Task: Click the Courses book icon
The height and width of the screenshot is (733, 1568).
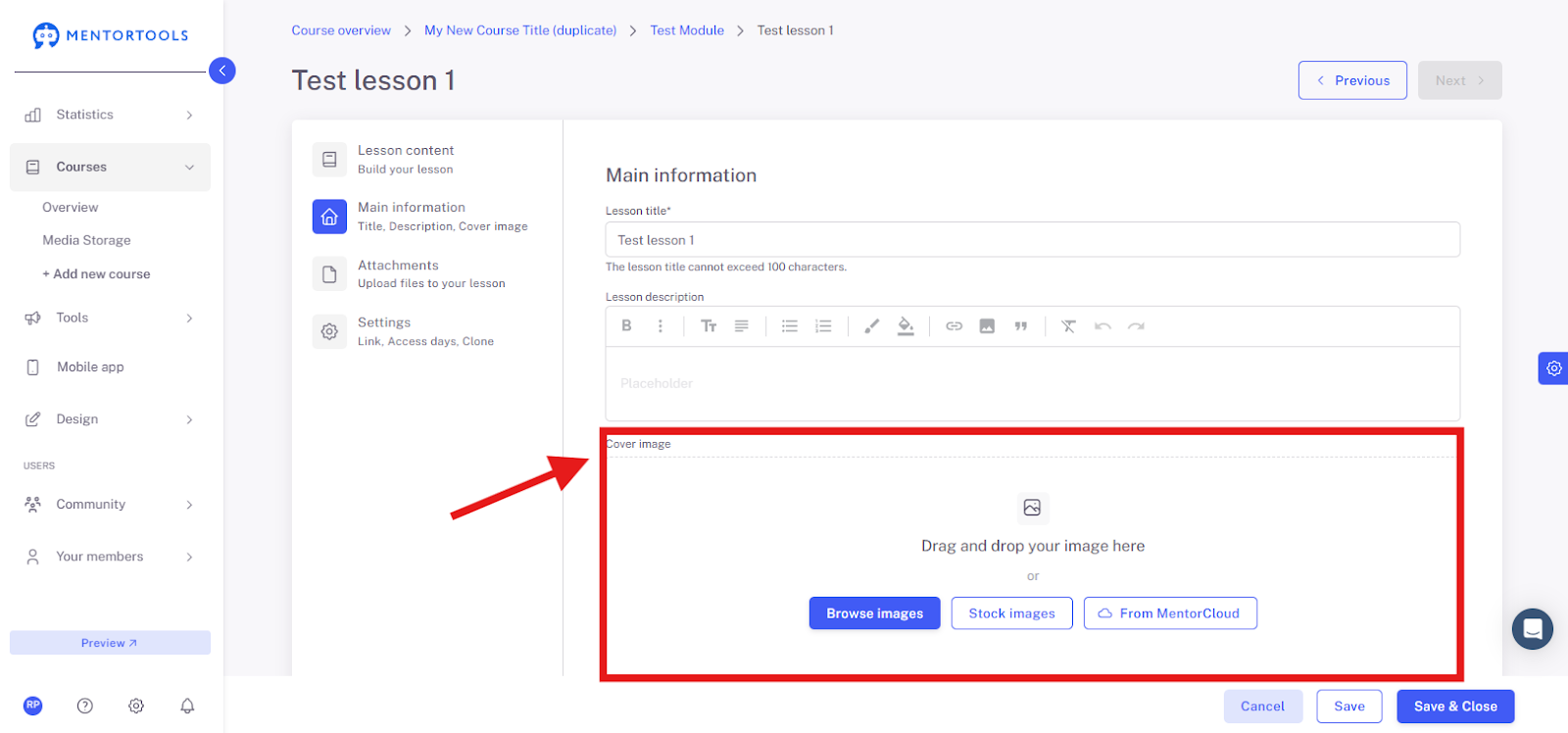Action: click(32, 168)
